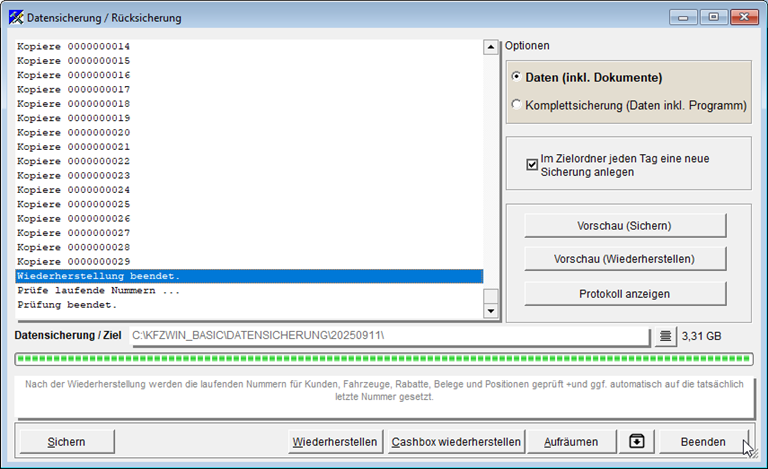This screenshot has width=768, height=469.
Task: Select log line 'Kopiere 0000000025'
Action: click(249, 204)
